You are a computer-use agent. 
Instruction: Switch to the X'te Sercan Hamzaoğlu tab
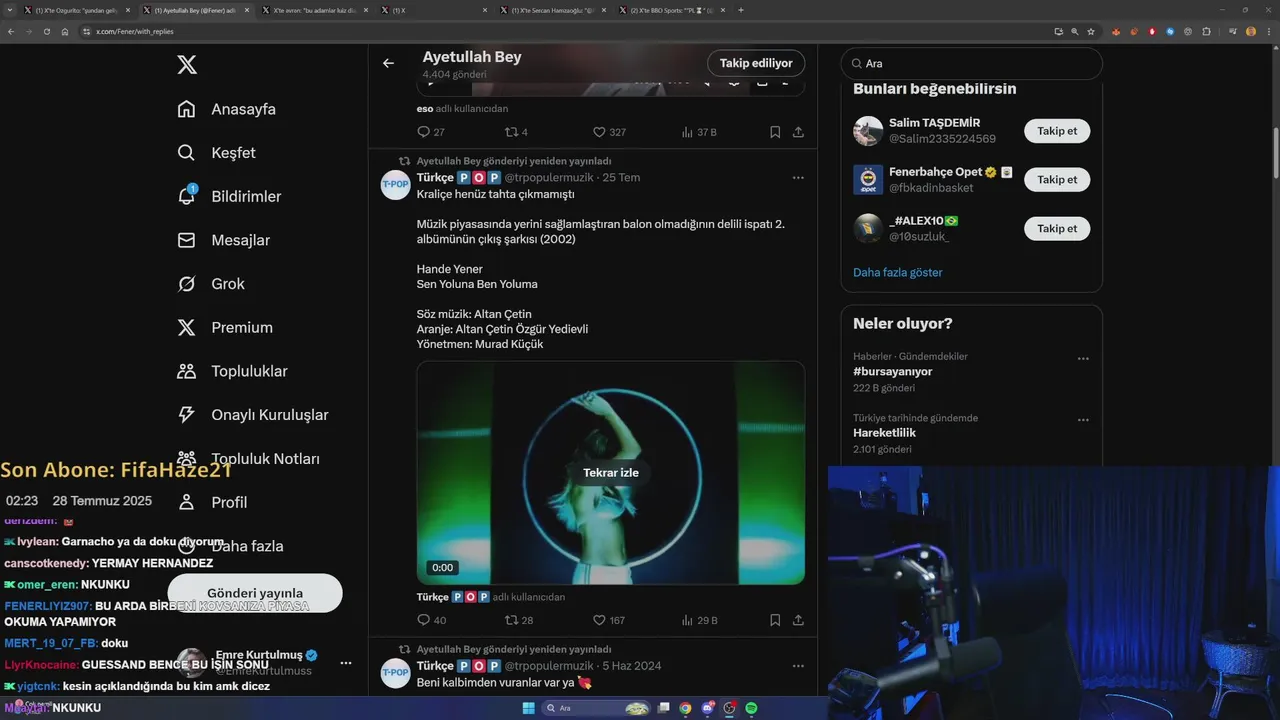552,10
